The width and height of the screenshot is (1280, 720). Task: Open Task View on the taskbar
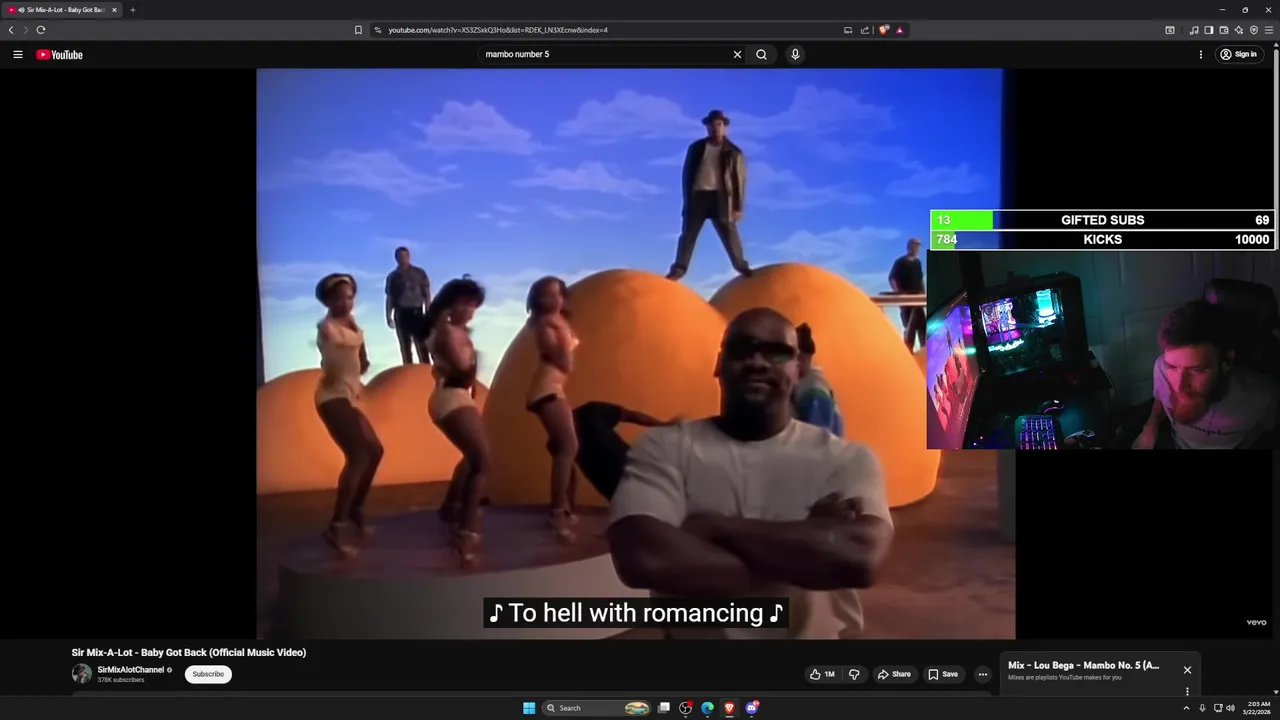(663, 708)
